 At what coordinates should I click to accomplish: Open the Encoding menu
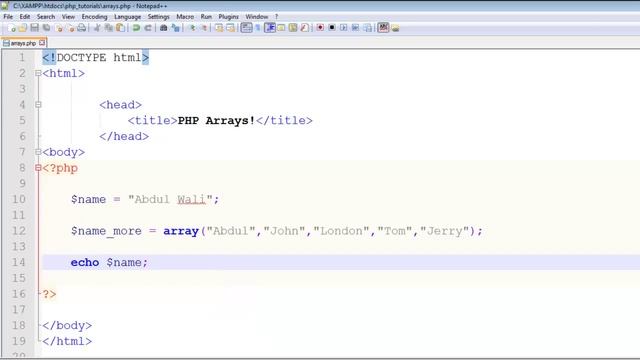[x=94, y=17]
